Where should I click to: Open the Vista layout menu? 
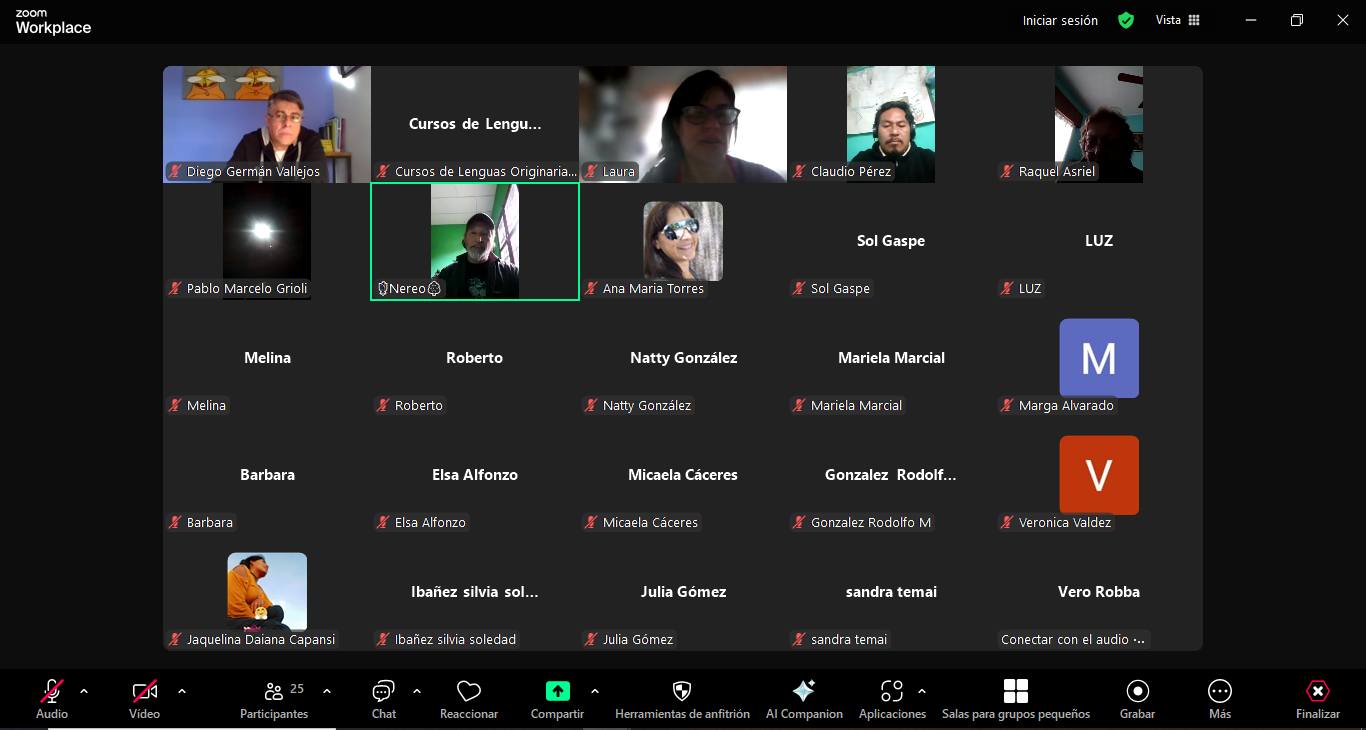point(1177,20)
